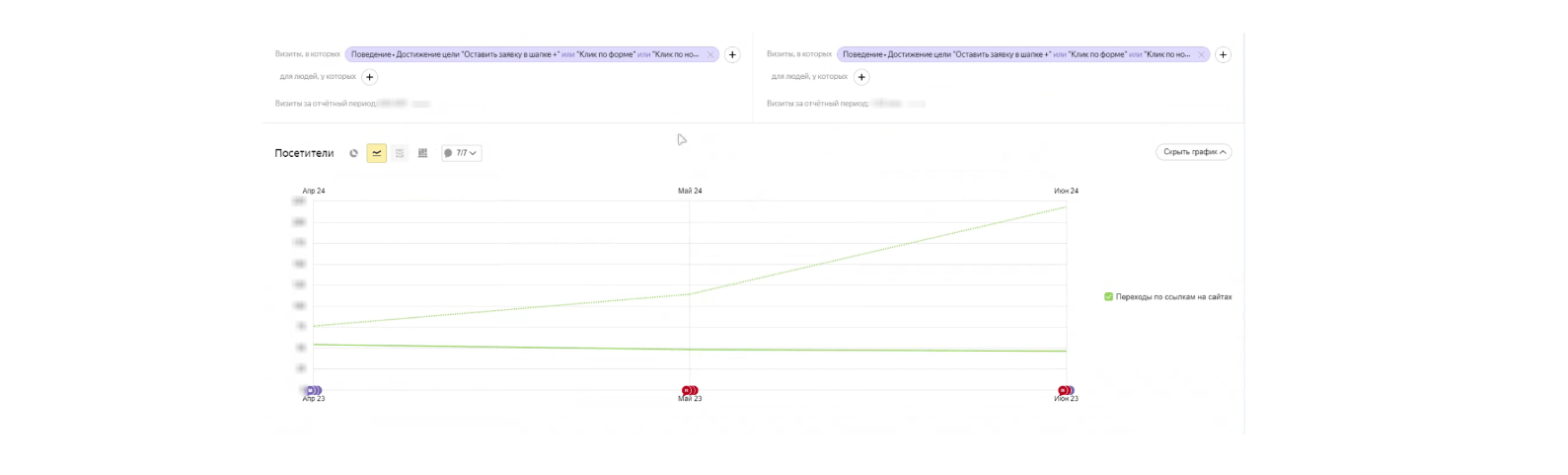Add visit condition in right segment
Screen dimensions: 1568x475
coord(1223,55)
